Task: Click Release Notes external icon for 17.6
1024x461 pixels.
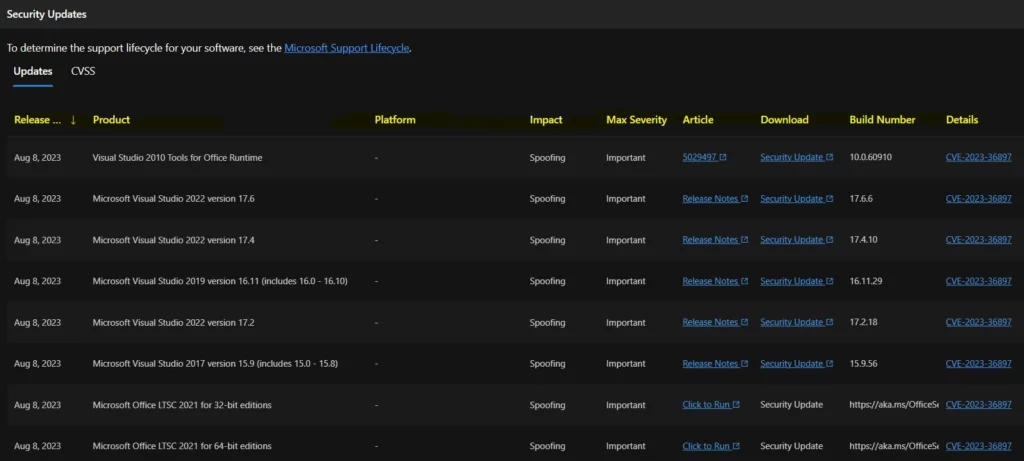Action: pyautogui.click(x=744, y=199)
